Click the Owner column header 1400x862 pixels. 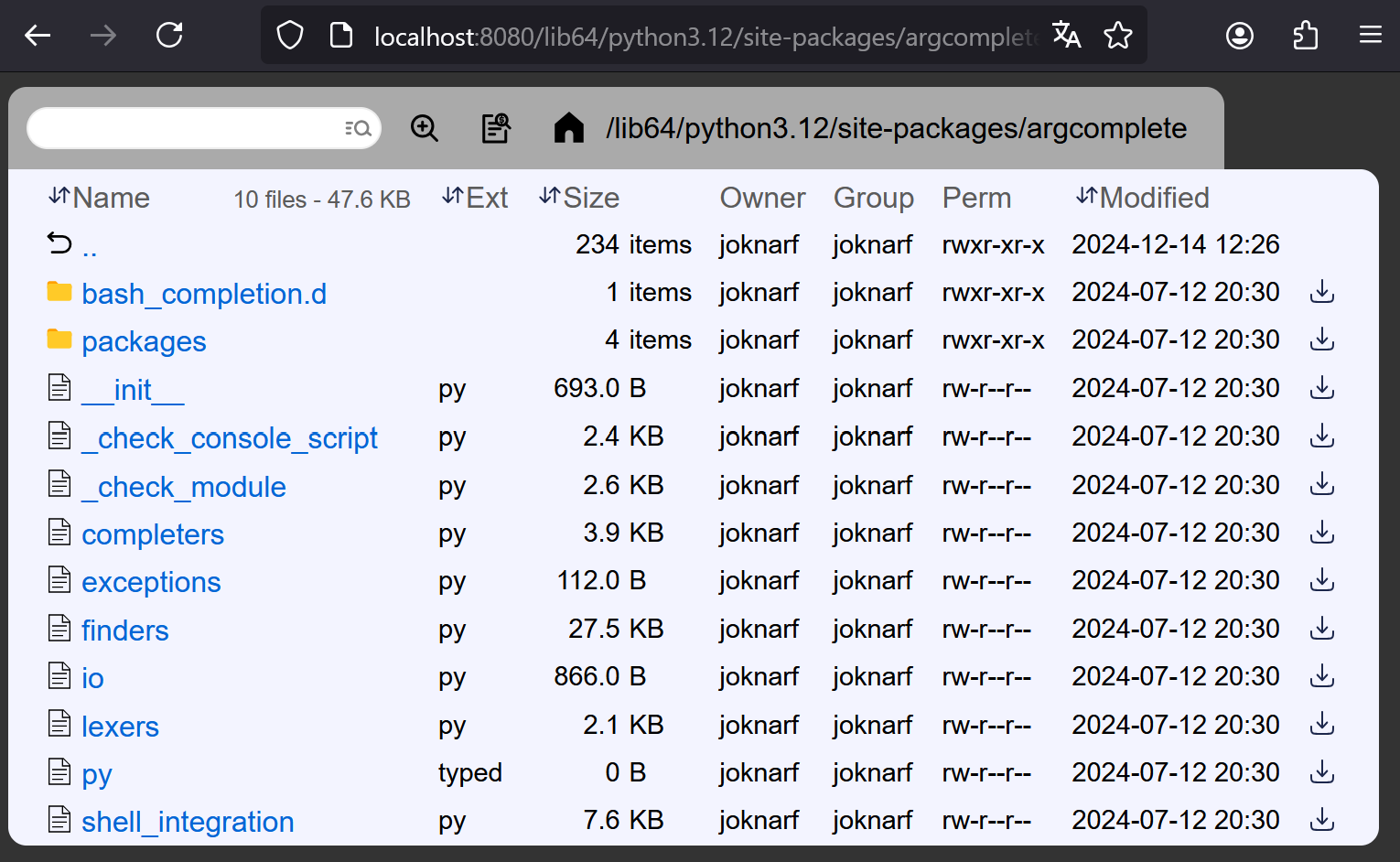click(763, 198)
